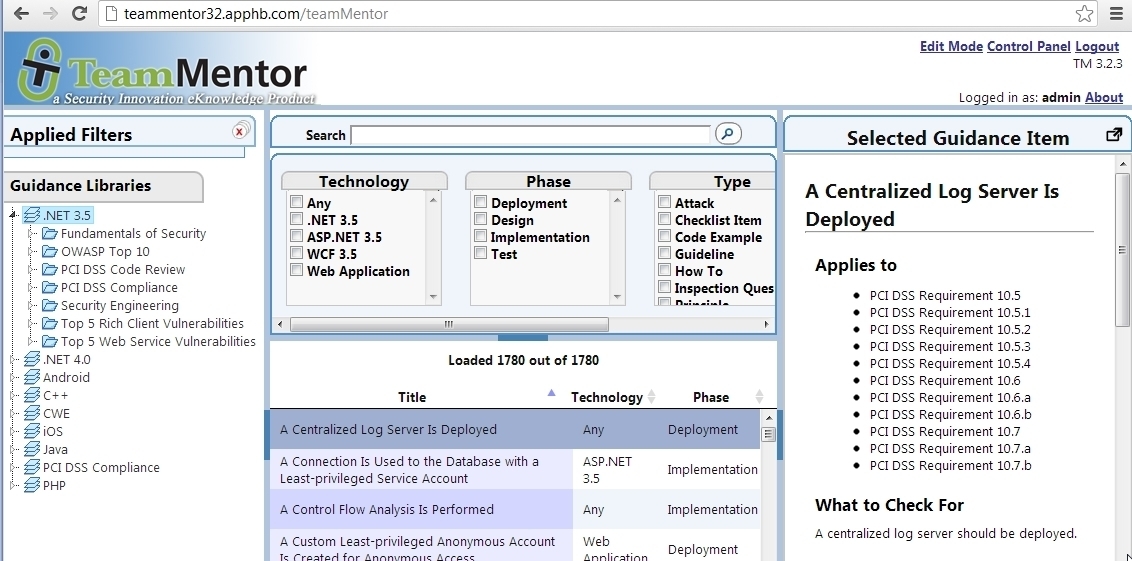Reload the page using browser refresh icon
This screenshot has height=561, width=1132.
pos(79,14)
